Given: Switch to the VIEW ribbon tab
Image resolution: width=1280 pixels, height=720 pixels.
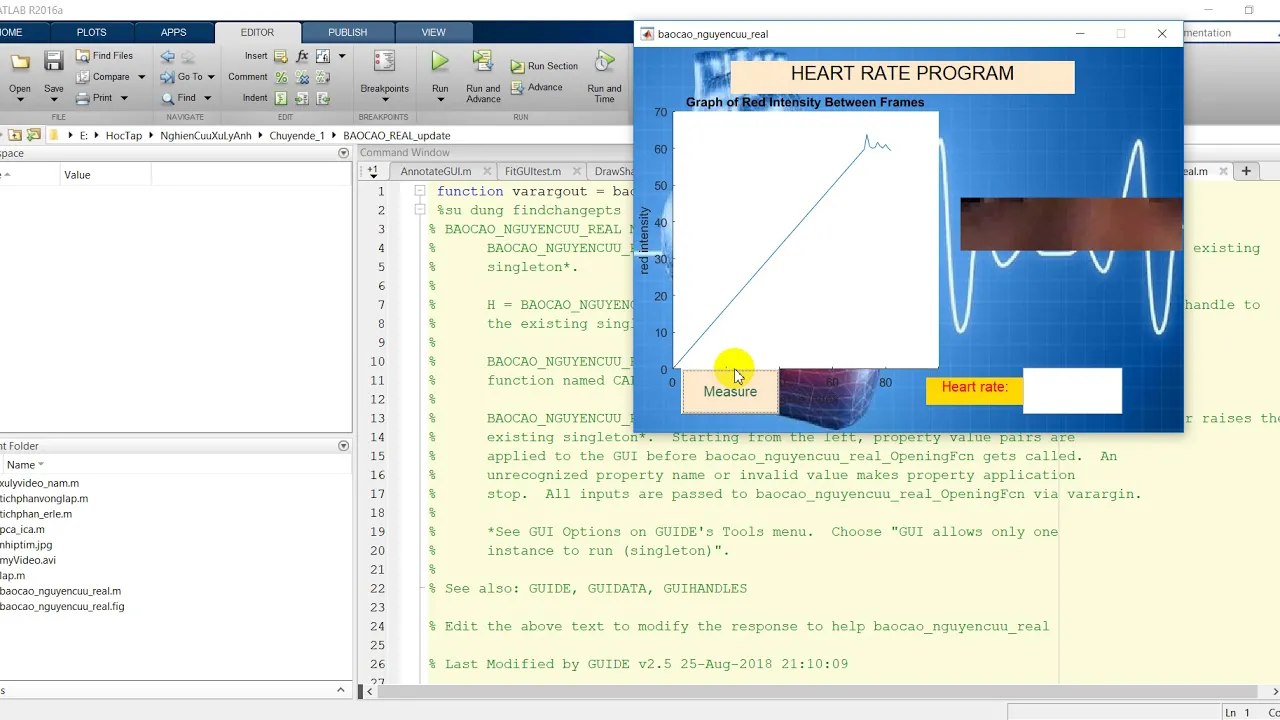Looking at the screenshot, I should pyautogui.click(x=433, y=32).
